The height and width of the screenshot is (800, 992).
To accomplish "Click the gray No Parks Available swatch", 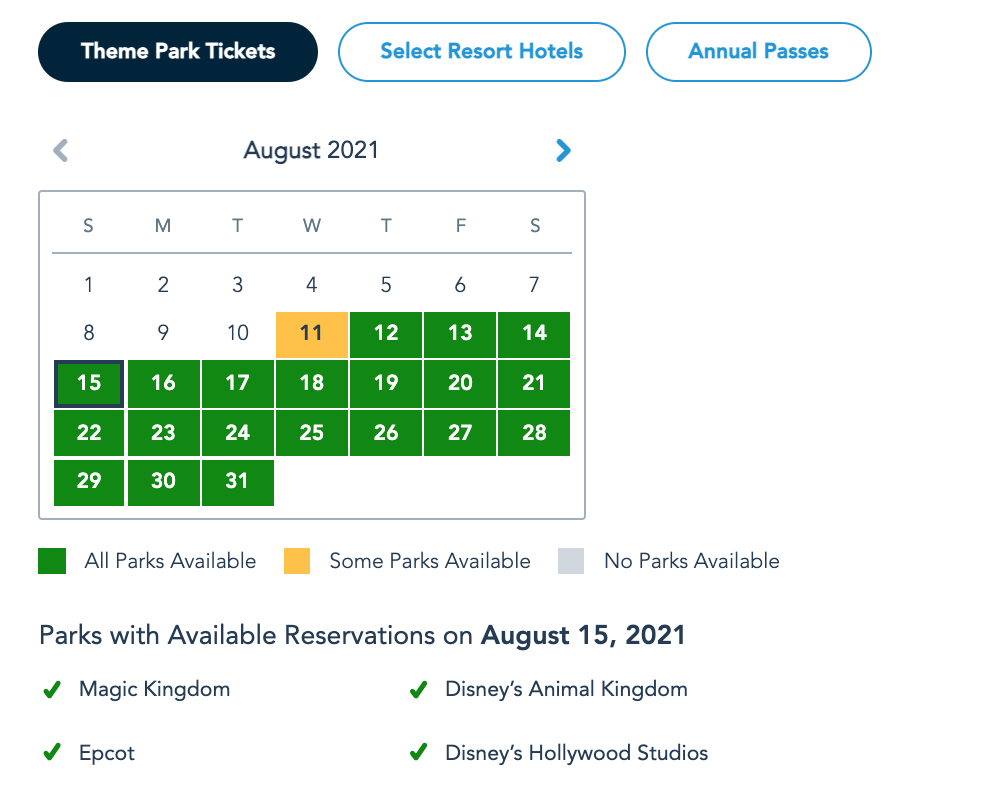I will point(571,561).
